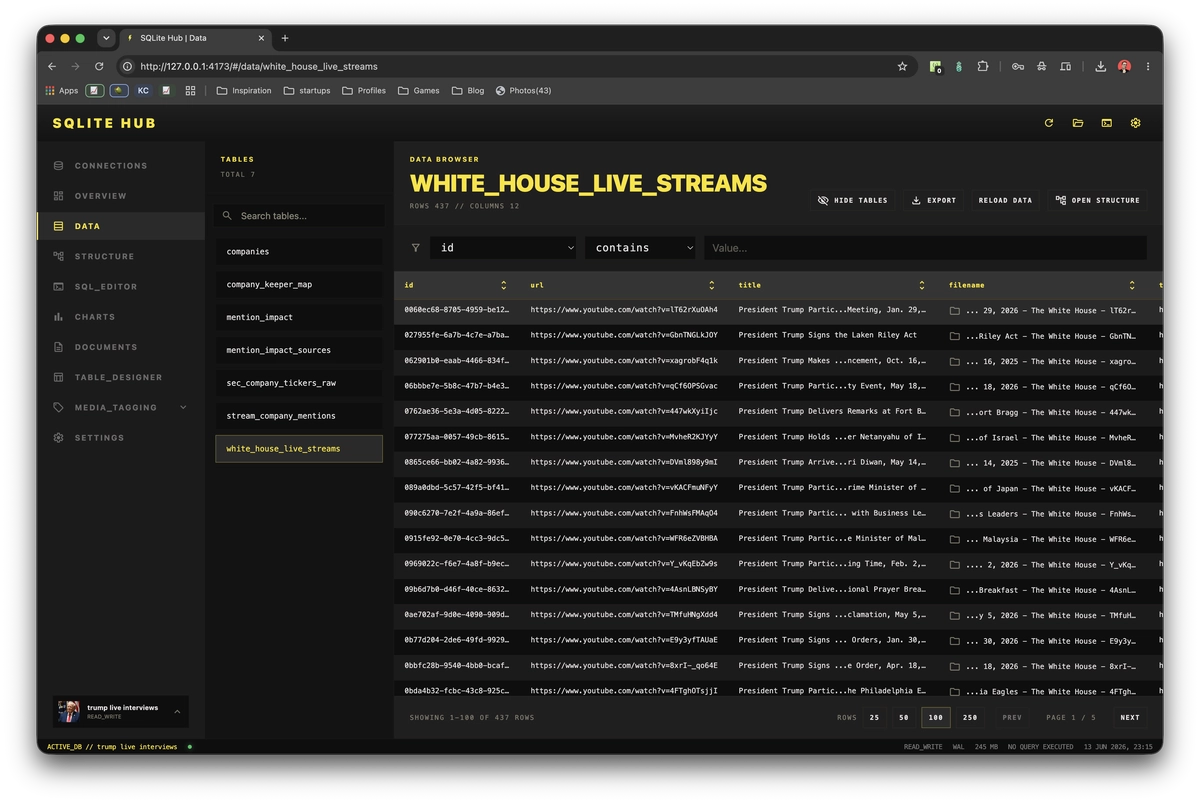Set rows per page to 25
The height and width of the screenshot is (803, 1200).
(874, 717)
